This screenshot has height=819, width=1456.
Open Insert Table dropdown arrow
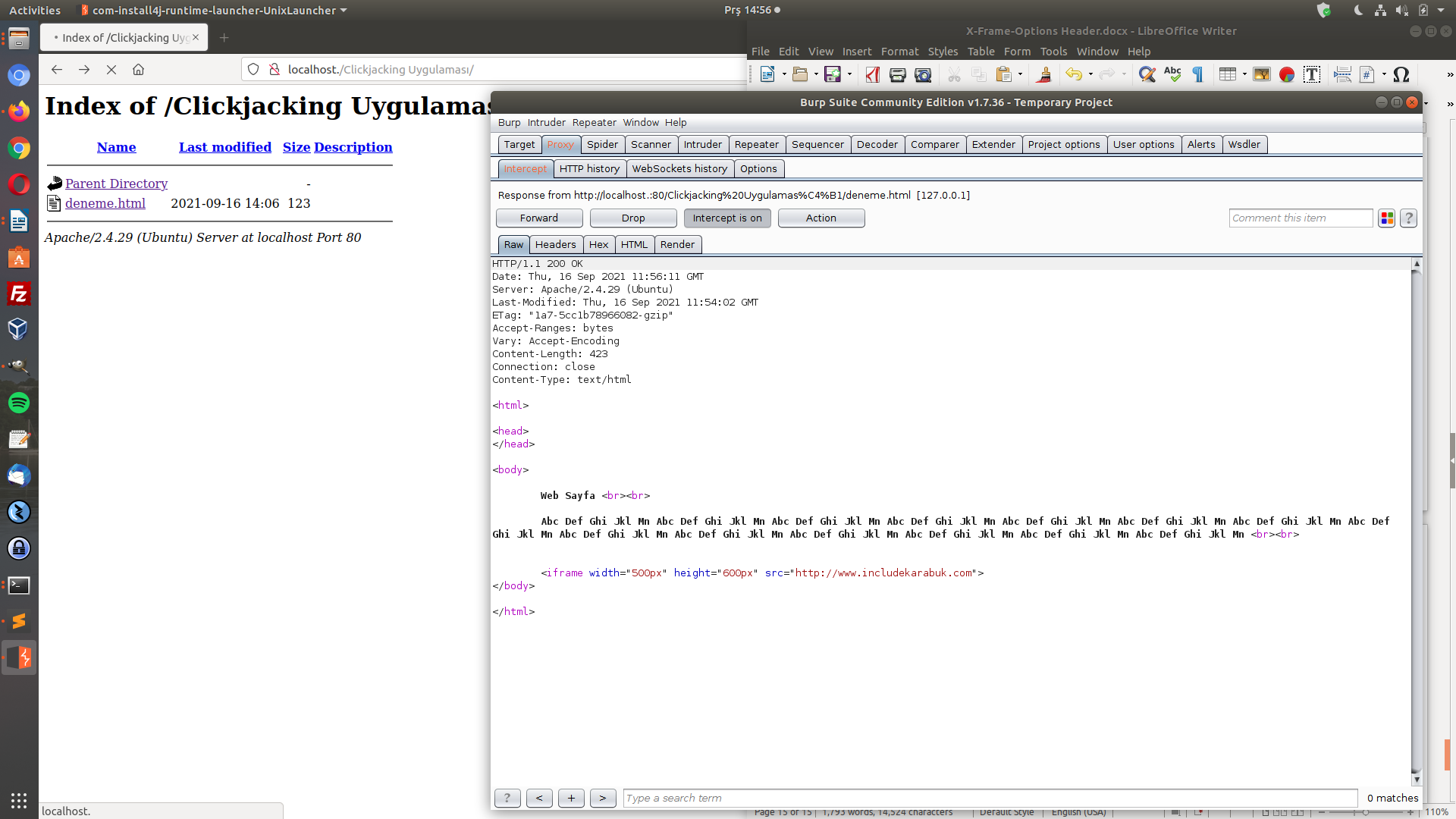coord(1244,74)
